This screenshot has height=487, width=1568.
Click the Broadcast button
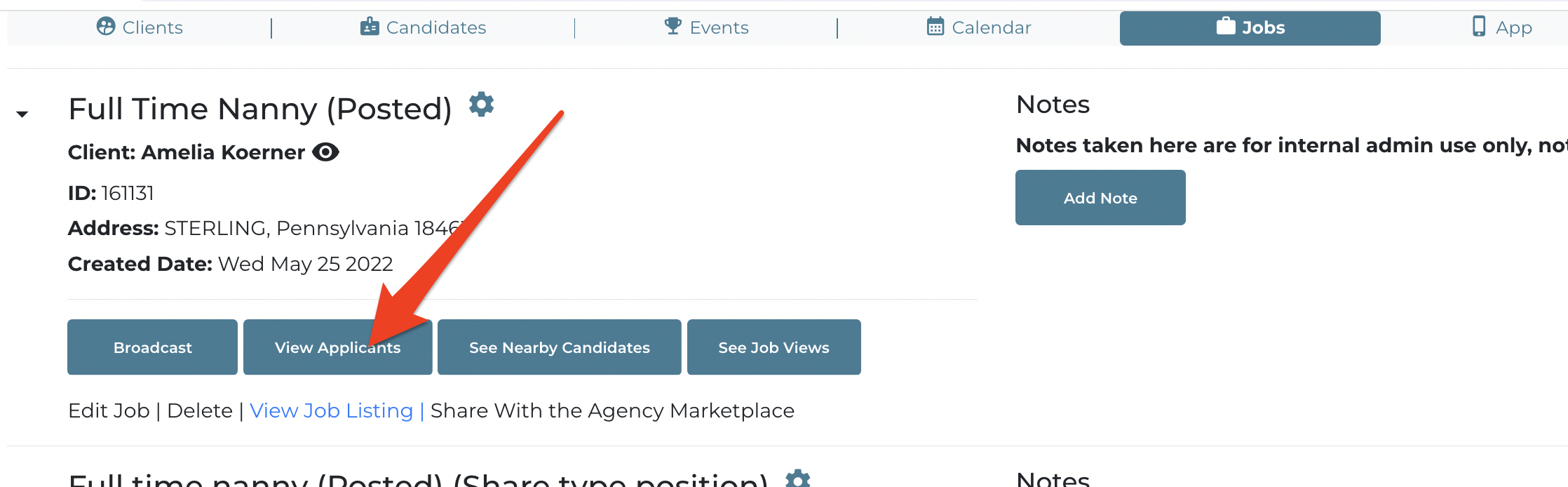pos(152,347)
